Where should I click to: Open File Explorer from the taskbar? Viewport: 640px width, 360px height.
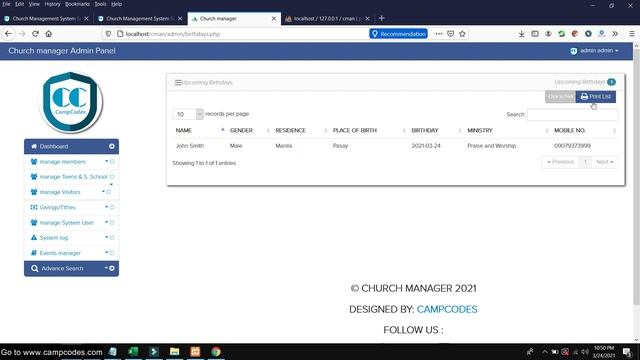[175, 351]
